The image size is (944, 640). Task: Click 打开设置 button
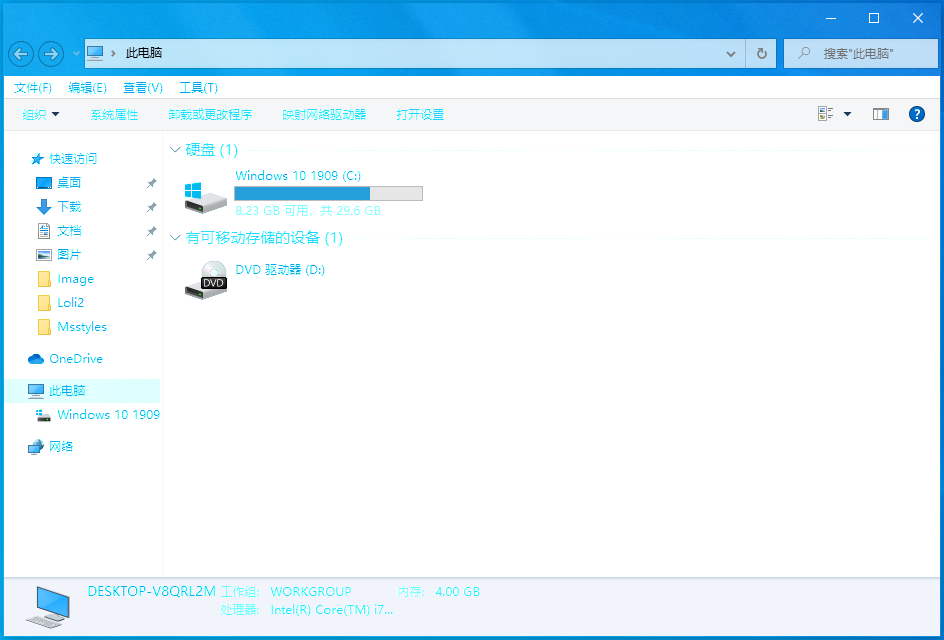coord(420,114)
